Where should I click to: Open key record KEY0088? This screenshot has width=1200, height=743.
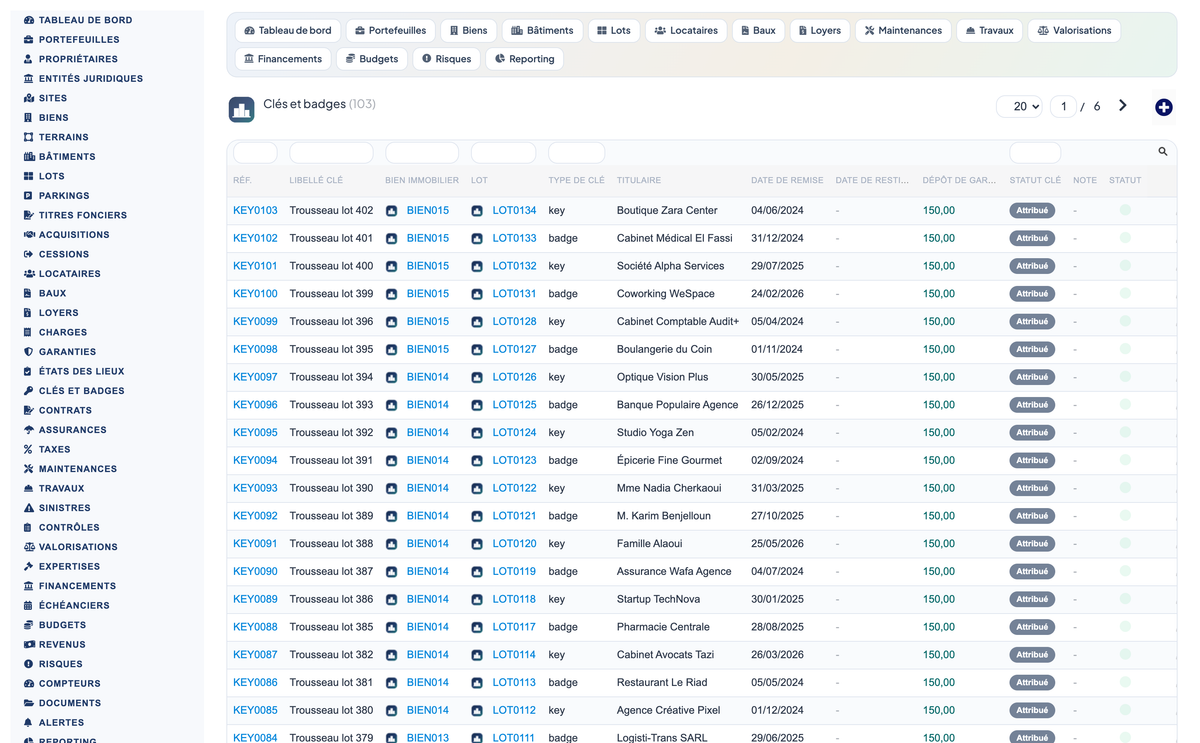click(255, 627)
